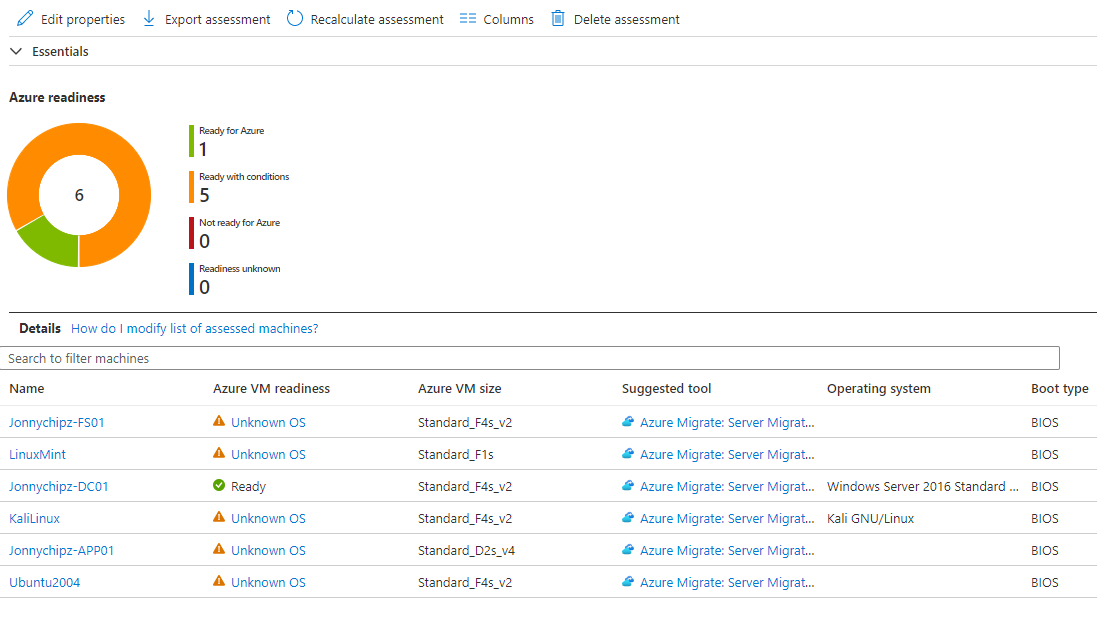Sort by the Azure VM size column header
This screenshot has width=1097, height=624.
[459, 388]
